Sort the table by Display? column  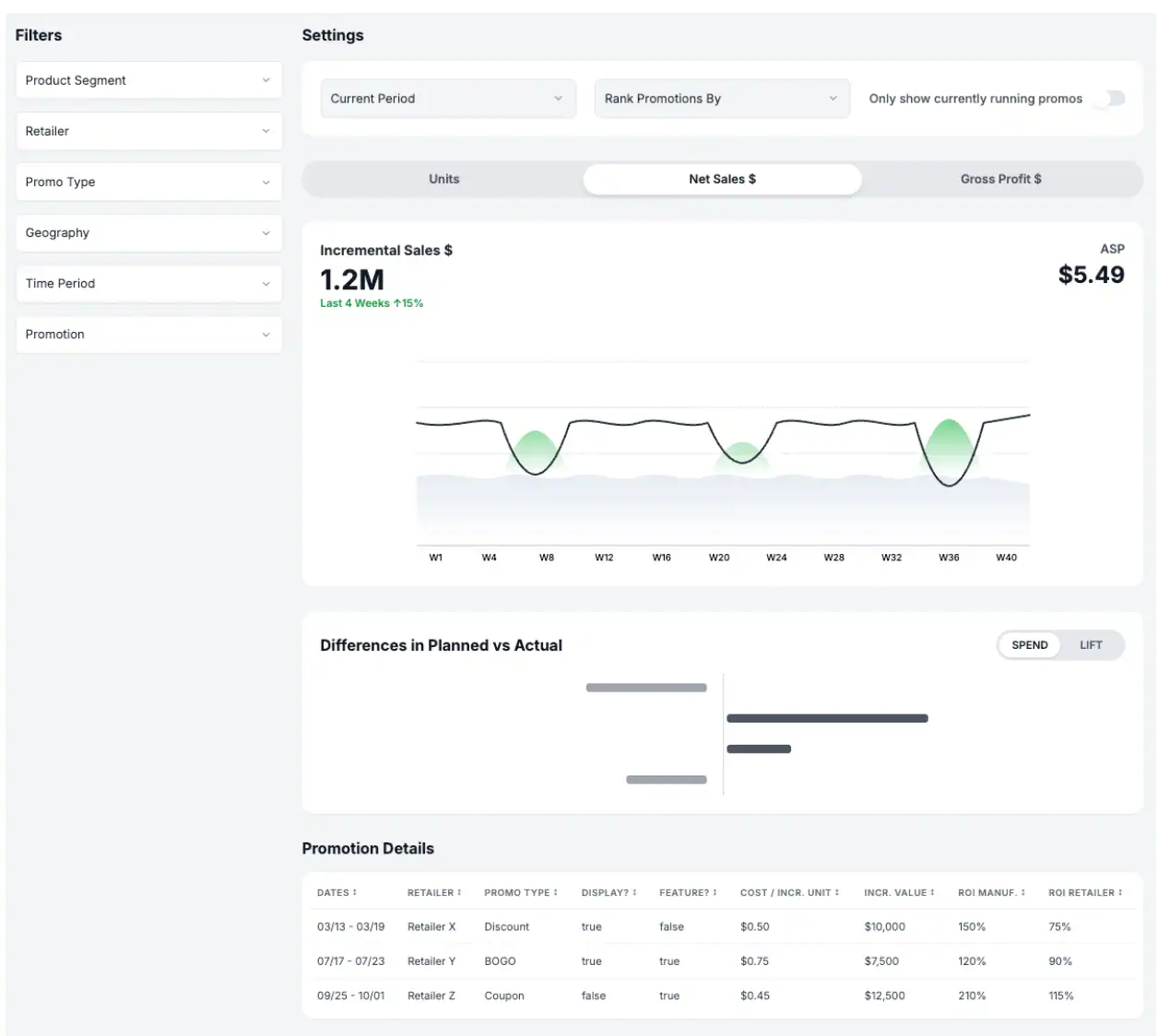[x=610, y=892]
